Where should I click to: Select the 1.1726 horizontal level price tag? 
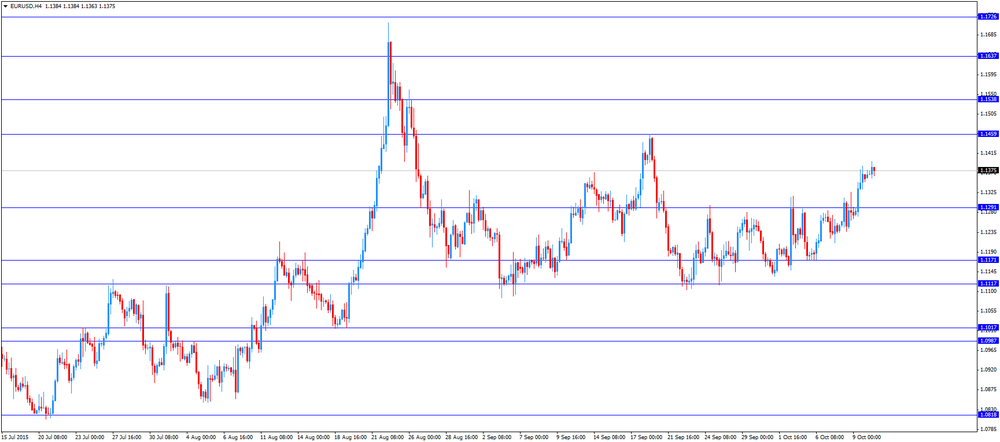(x=988, y=17)
